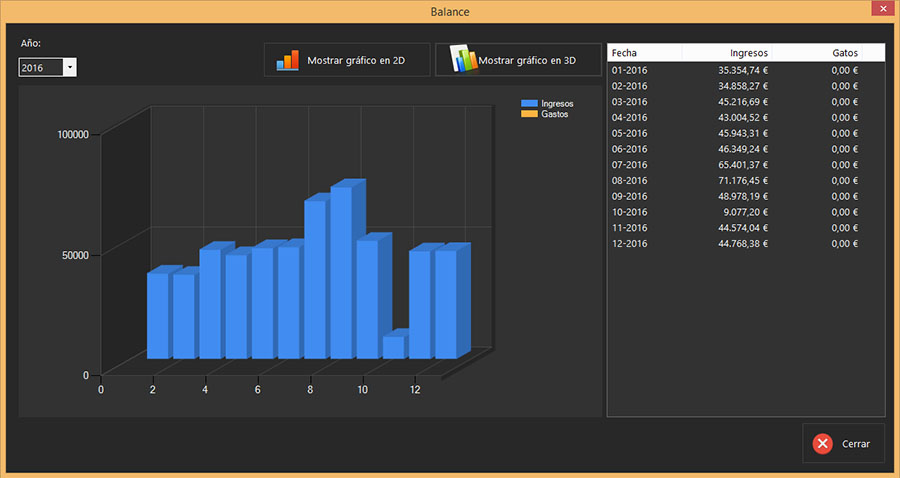
Task: Click the 45.943,31 € income value
Action: pyautogui.click(x=743, y=133)
